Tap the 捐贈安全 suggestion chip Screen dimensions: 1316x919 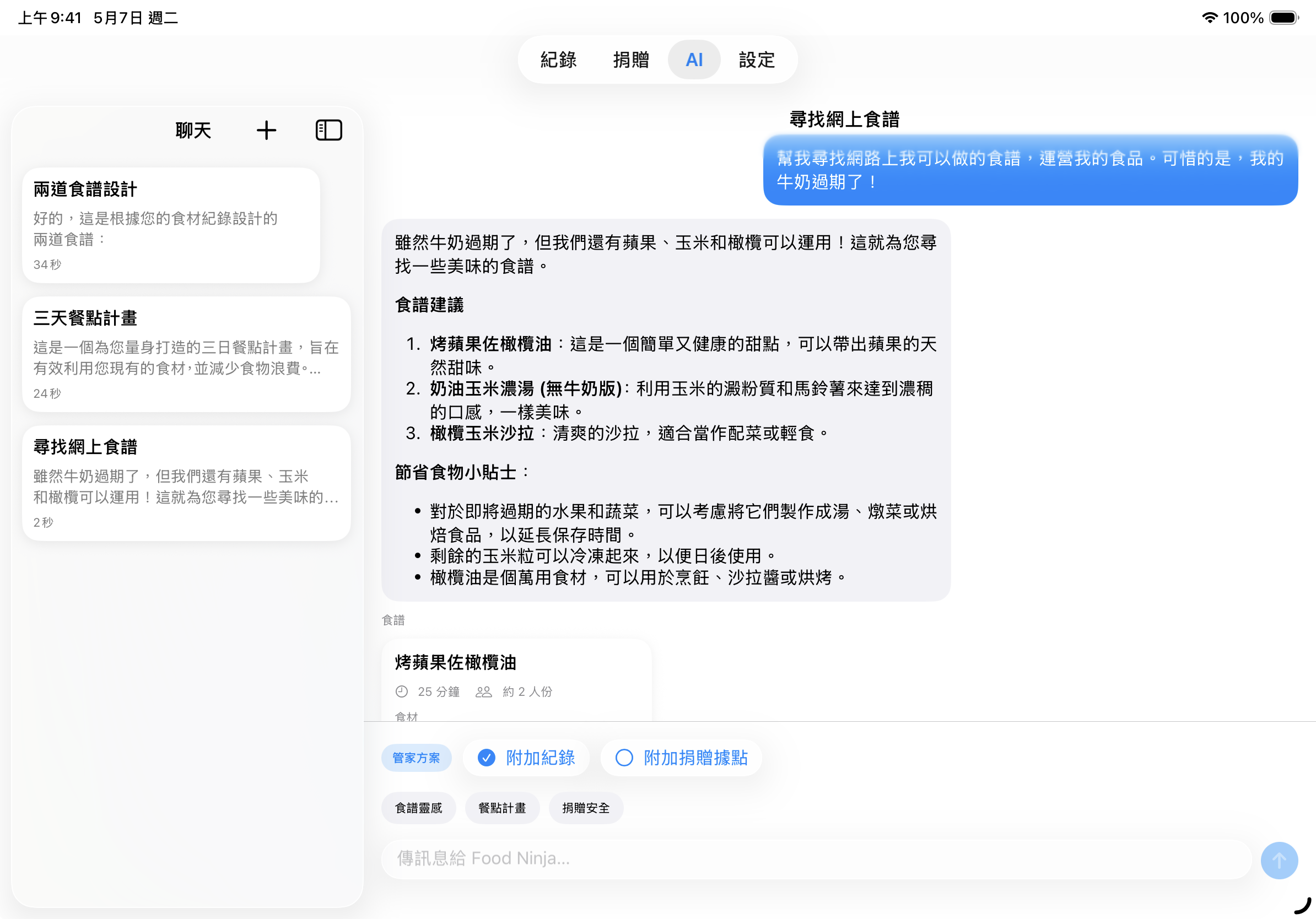(x=586, y=807)
